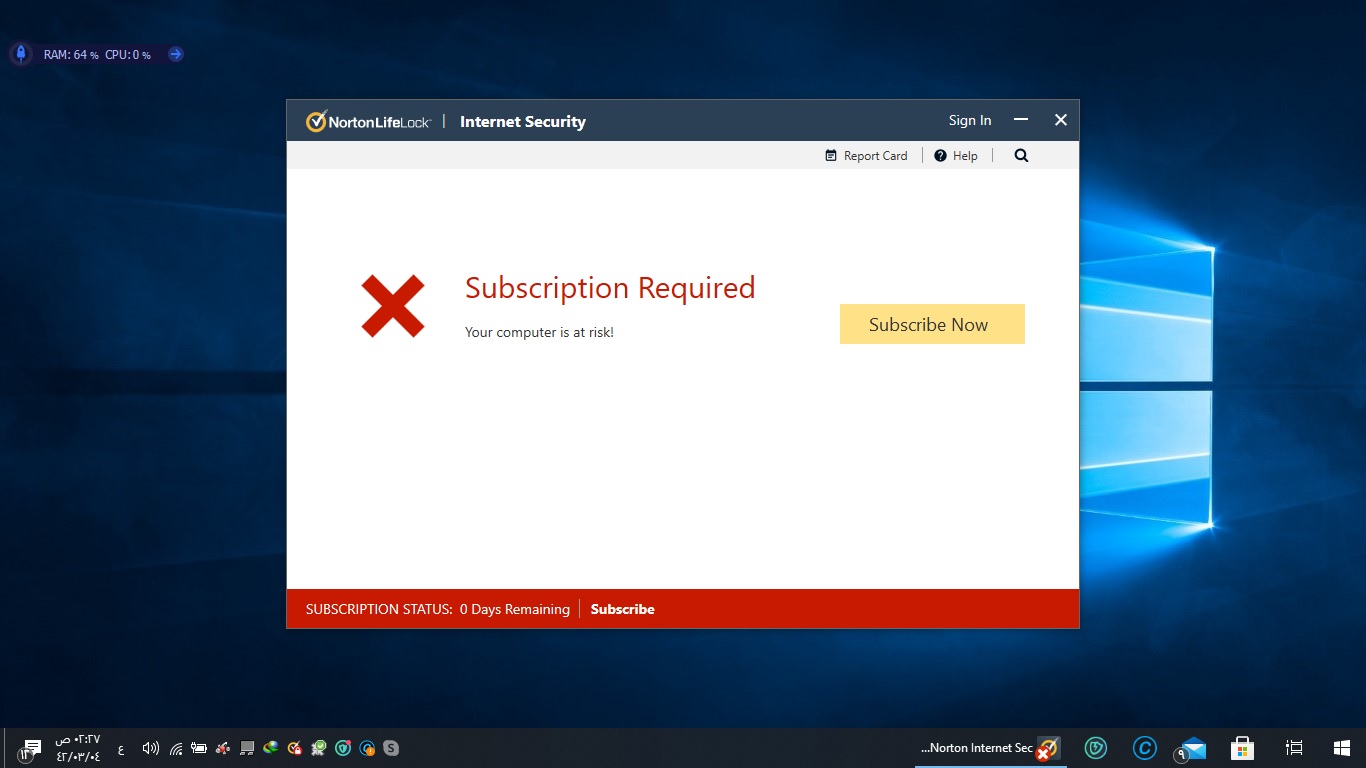The width and height of the screenshot is (1366, 768).
Task: Click the taskbar clock and date
Action: (78, 748)
